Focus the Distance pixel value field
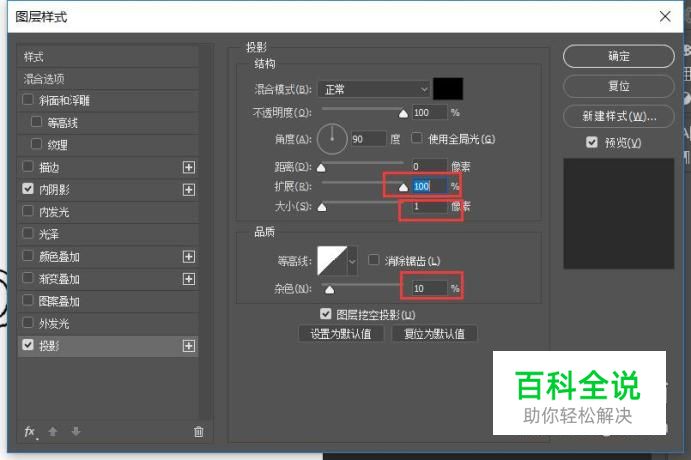 tap(429, 166)
